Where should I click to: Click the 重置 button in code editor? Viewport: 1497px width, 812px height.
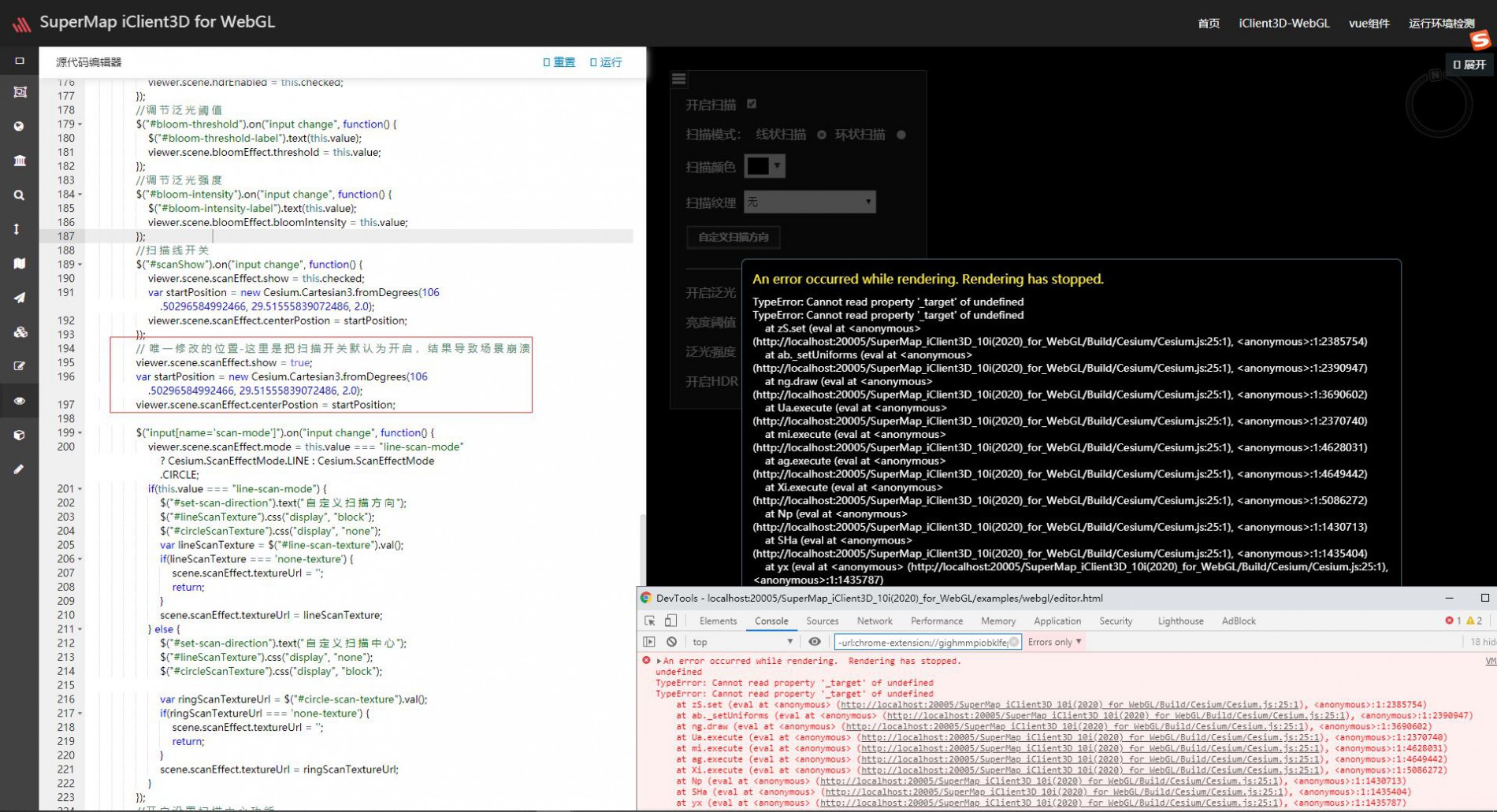pos(559,62)
